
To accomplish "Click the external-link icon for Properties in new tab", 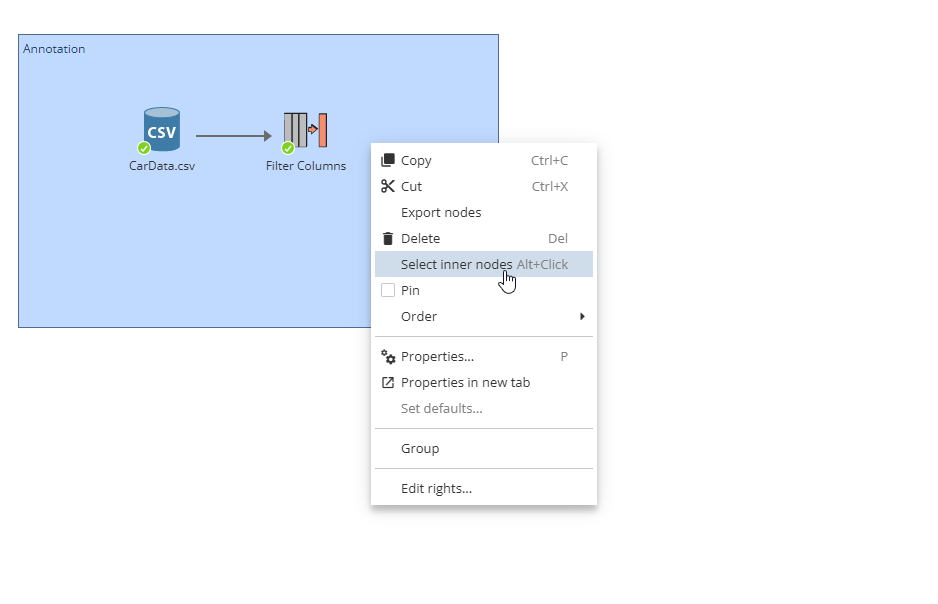I will pyautogui.click(x=387, y=382).
